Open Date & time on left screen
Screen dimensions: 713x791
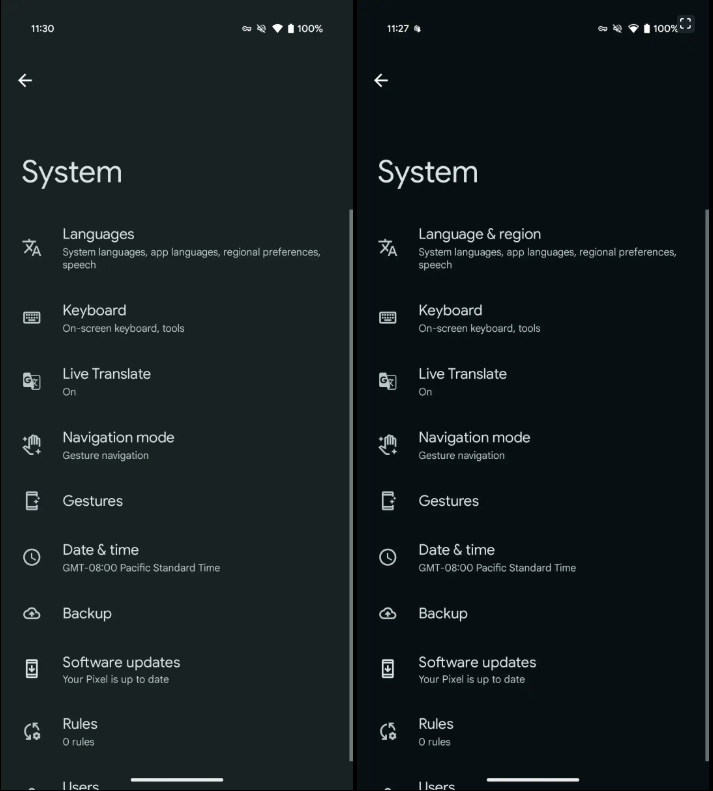point(175,557)
